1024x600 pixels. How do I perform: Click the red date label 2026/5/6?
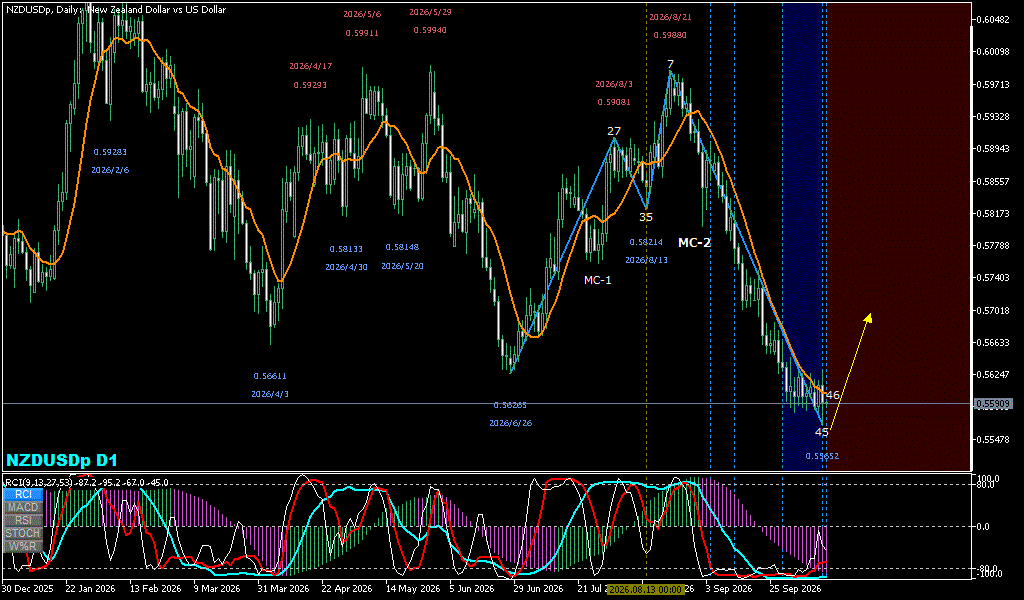click(x=362, y=14)
